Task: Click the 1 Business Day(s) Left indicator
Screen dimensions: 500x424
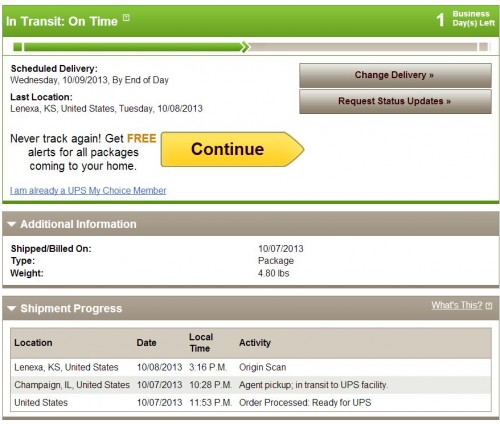Action: click(466, 19)
